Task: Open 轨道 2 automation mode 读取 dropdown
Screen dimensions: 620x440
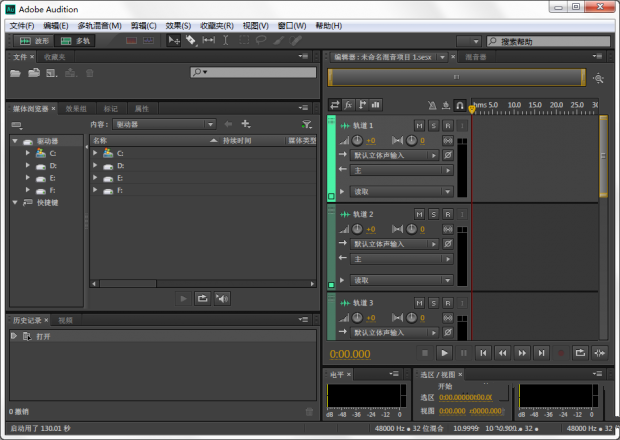Action: (402, 280)
